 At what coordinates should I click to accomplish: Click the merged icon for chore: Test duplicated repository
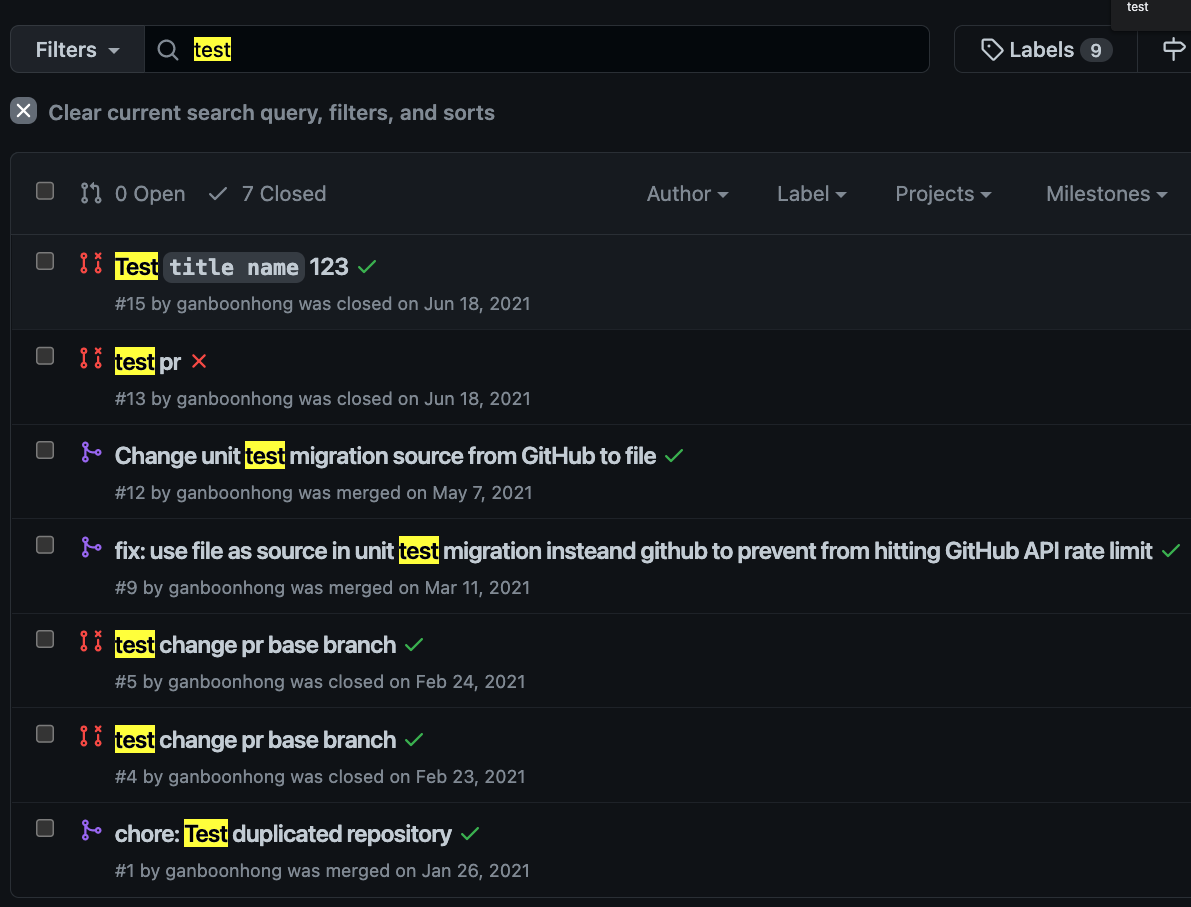(x=91, y=830)
